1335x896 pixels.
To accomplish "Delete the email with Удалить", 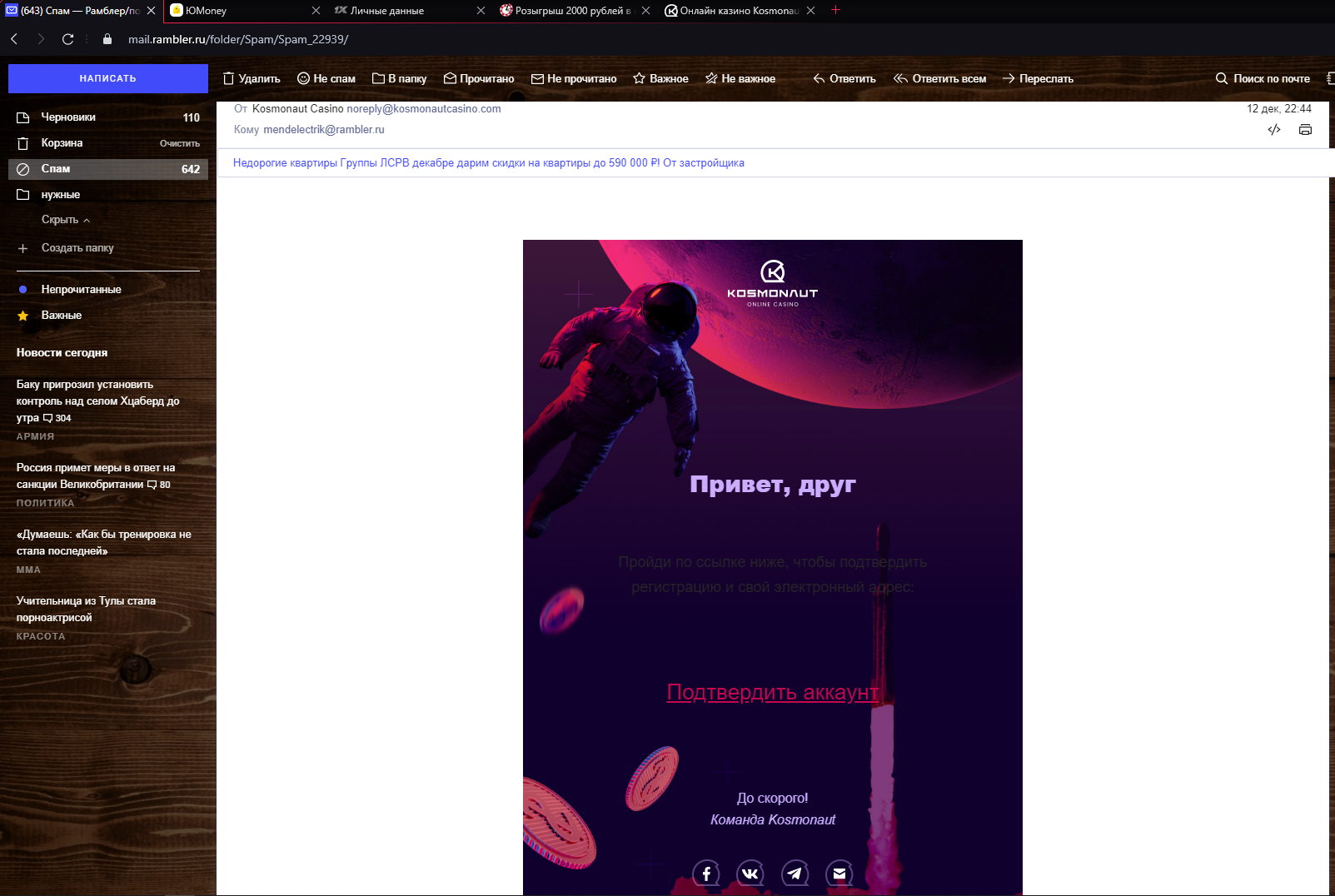I will click(x=252, y=78).
